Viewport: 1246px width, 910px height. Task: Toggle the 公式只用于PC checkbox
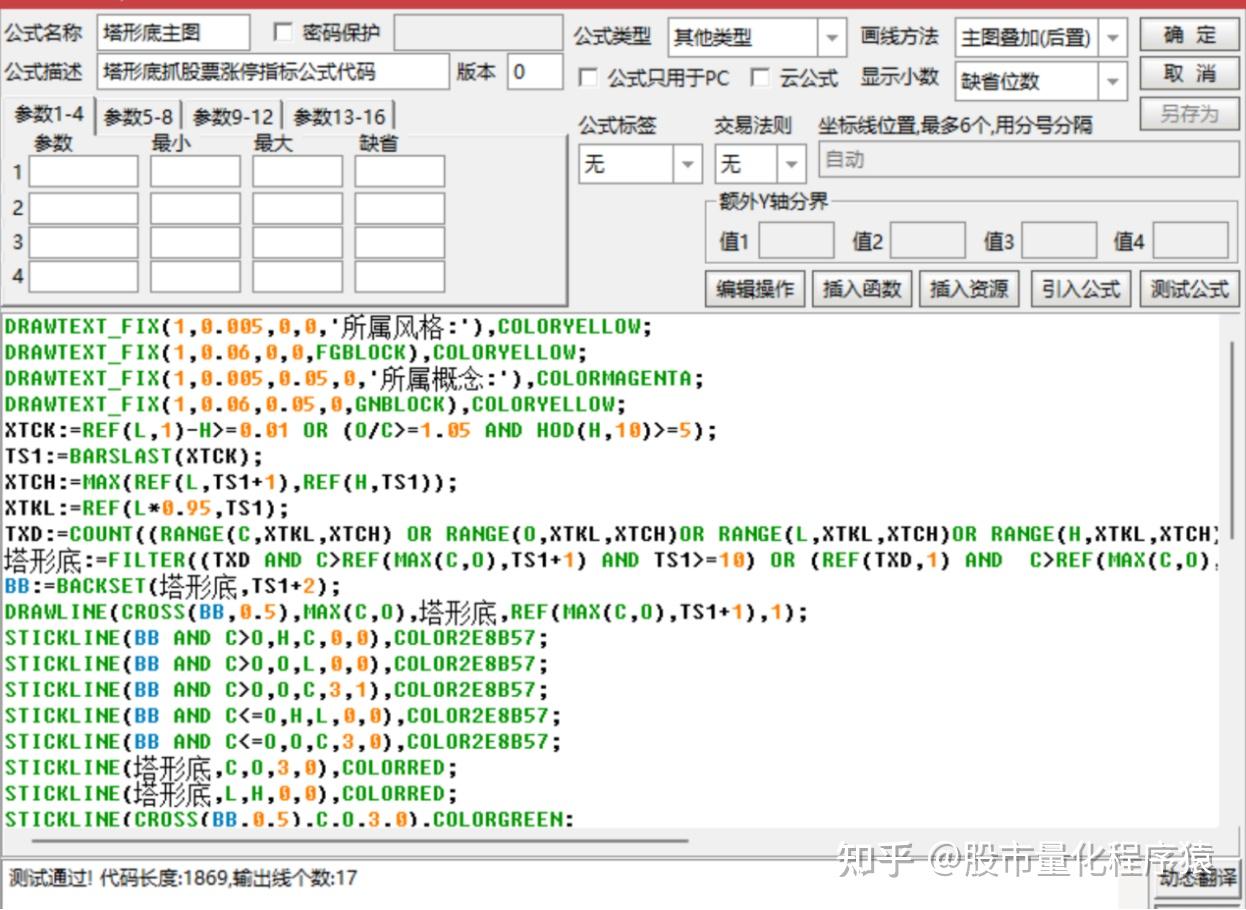click(588, 78)
